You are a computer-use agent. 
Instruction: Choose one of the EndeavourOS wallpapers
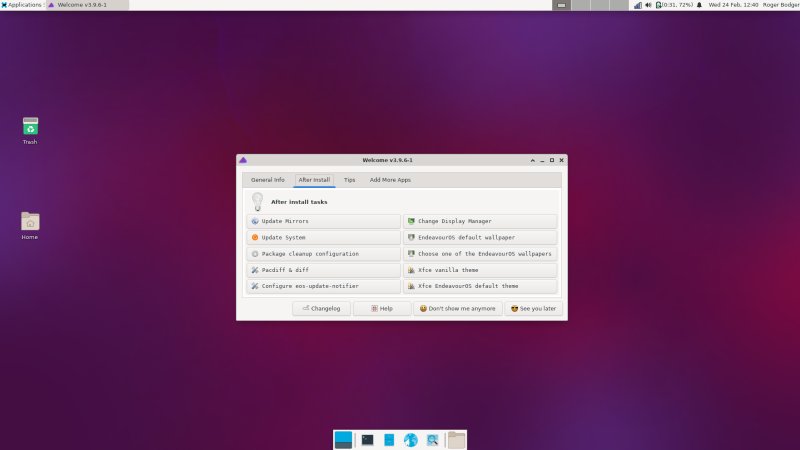tap(480, 254)
